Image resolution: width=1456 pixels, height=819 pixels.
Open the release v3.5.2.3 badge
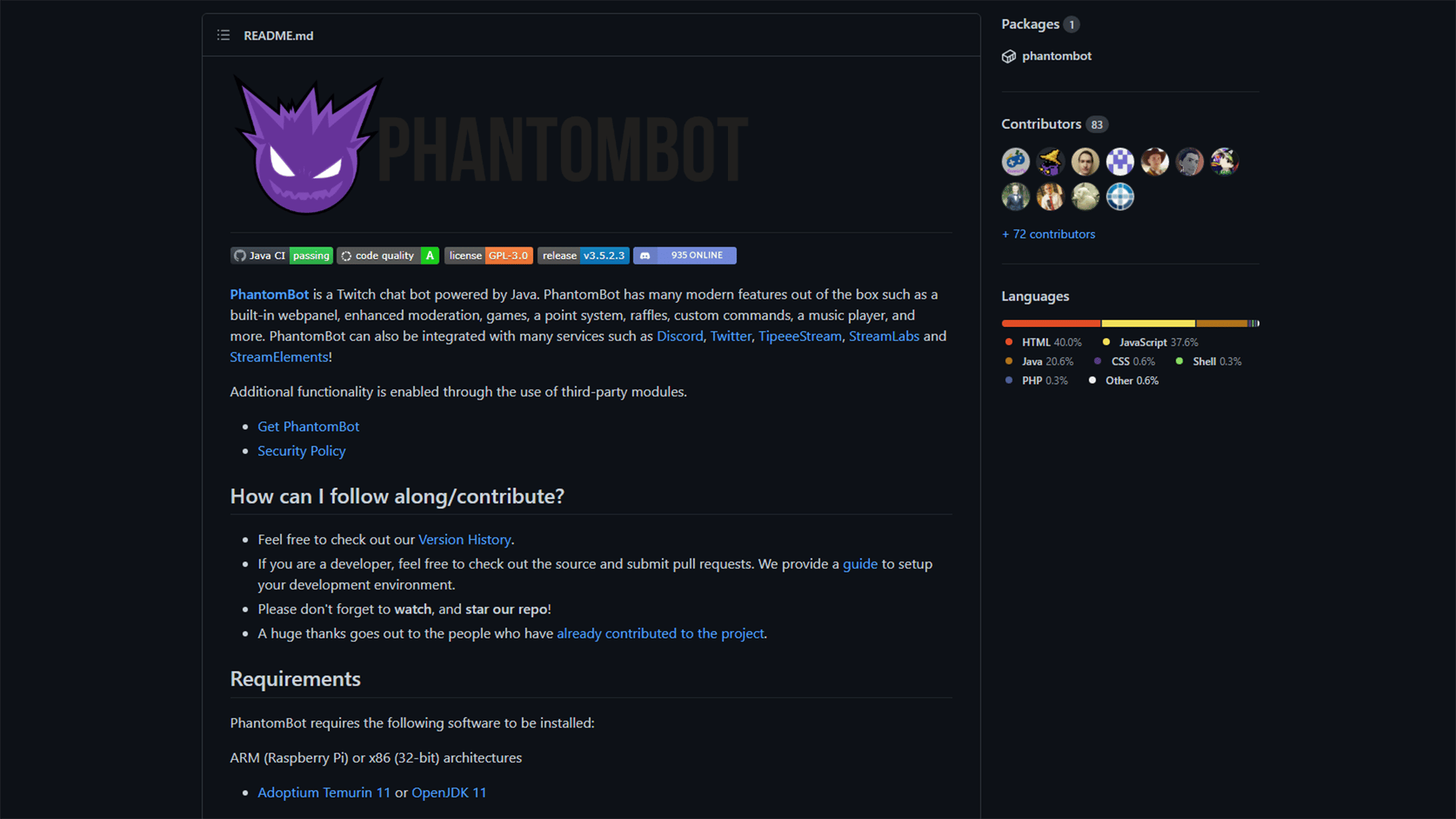point(583,256)
